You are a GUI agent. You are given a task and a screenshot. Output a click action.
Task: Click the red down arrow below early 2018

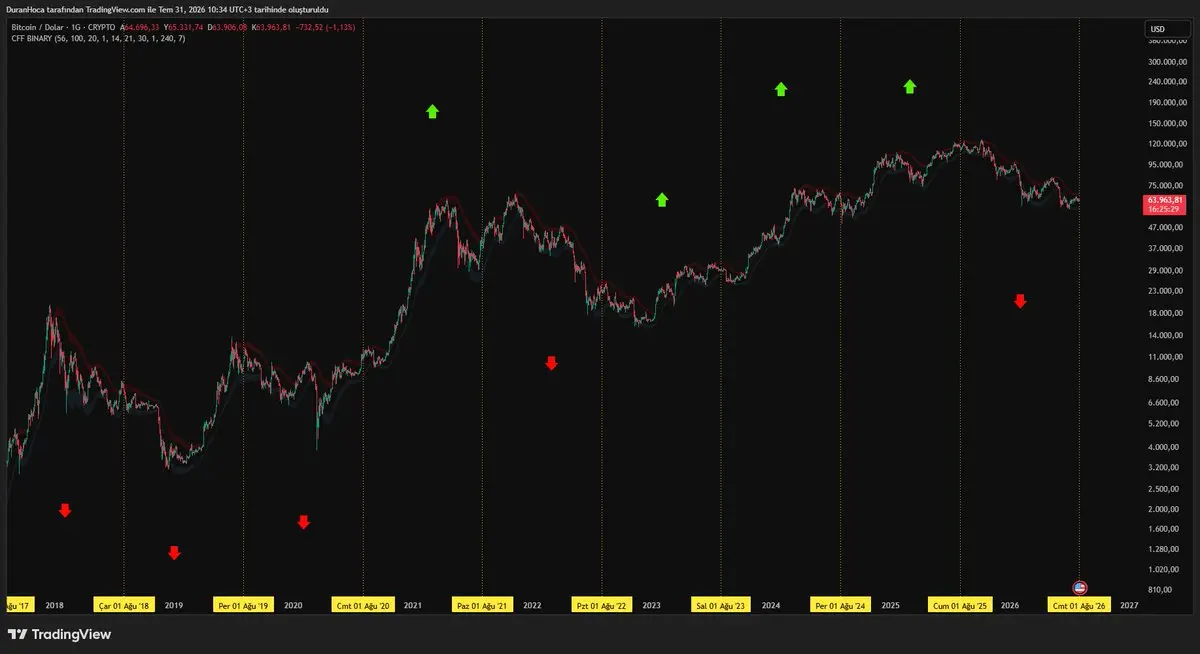pos(65,510)
